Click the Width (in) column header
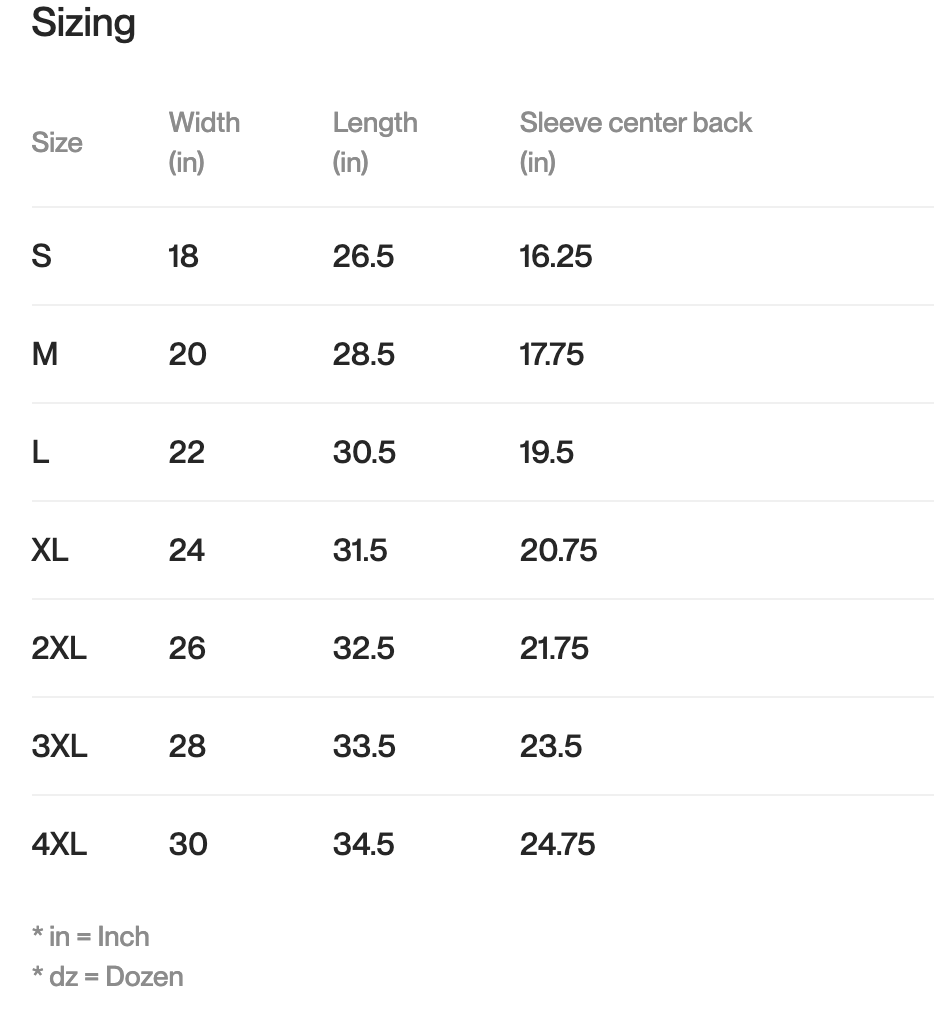This screenshot has height=1014, width=934. tap(204, 141)
